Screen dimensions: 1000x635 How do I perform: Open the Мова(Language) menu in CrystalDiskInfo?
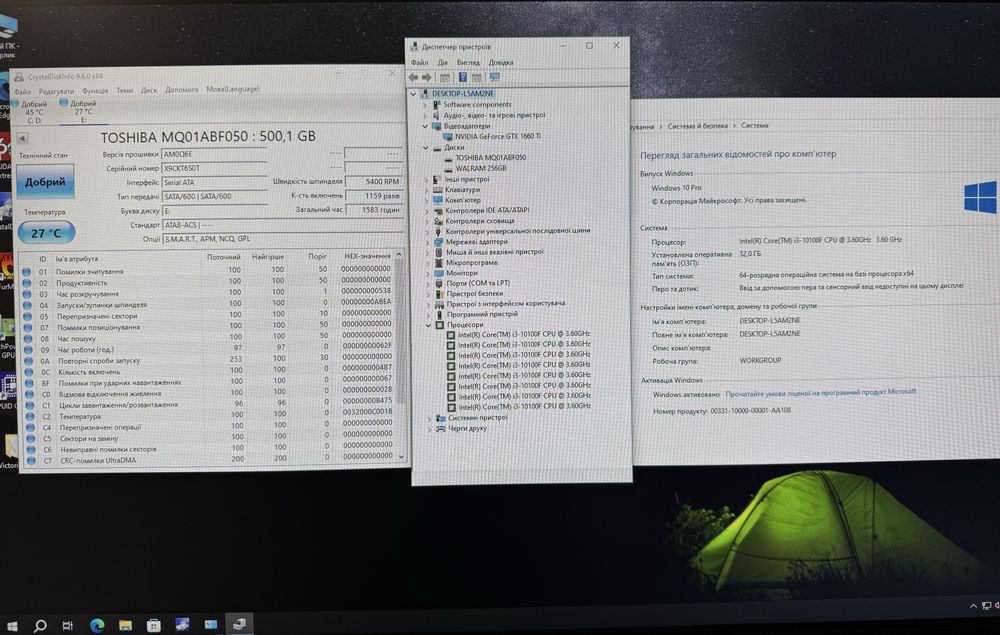(x=233, y=89)
